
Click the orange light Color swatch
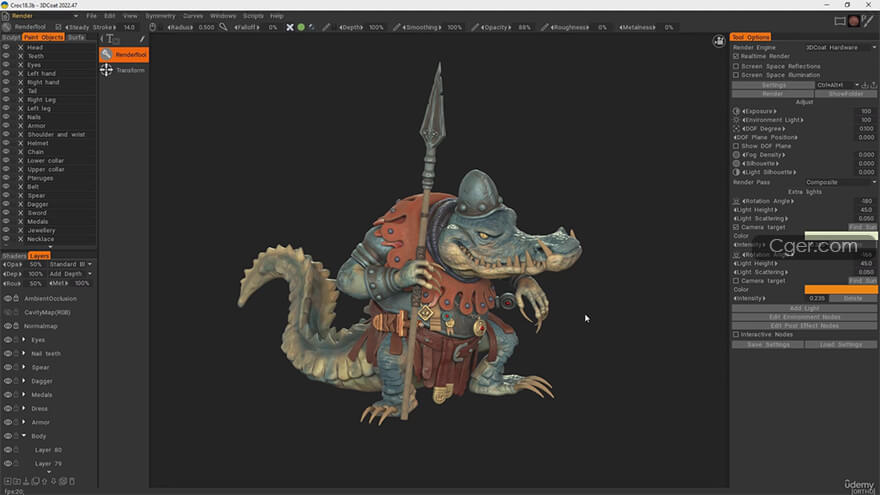(841, 290)
